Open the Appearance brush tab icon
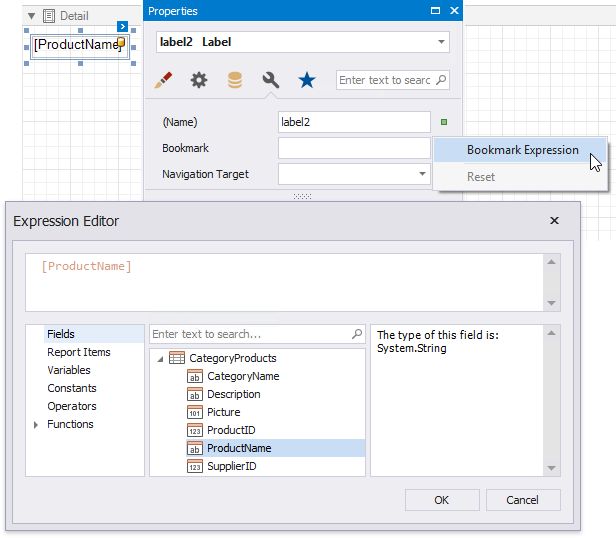The height and width of the screenshot is (538, 616). [x=165, y=81]
